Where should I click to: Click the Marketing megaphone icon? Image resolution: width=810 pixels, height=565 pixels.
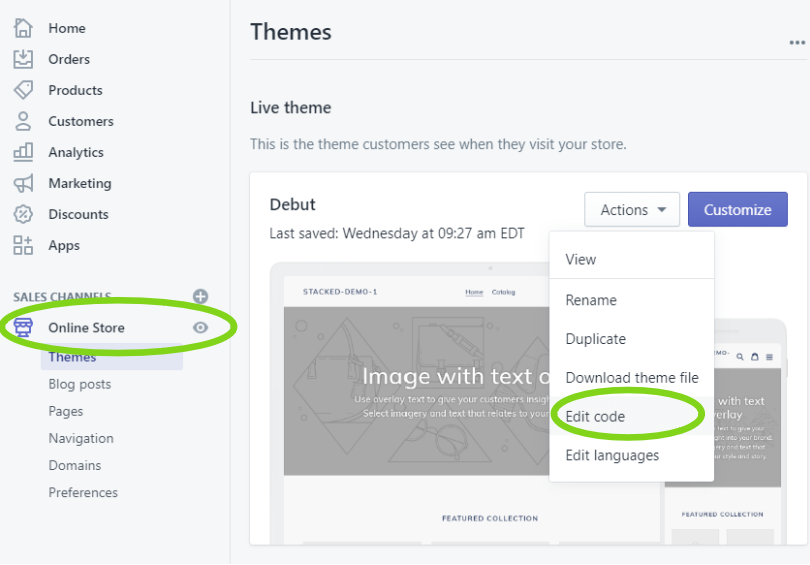tap(23, 183)
